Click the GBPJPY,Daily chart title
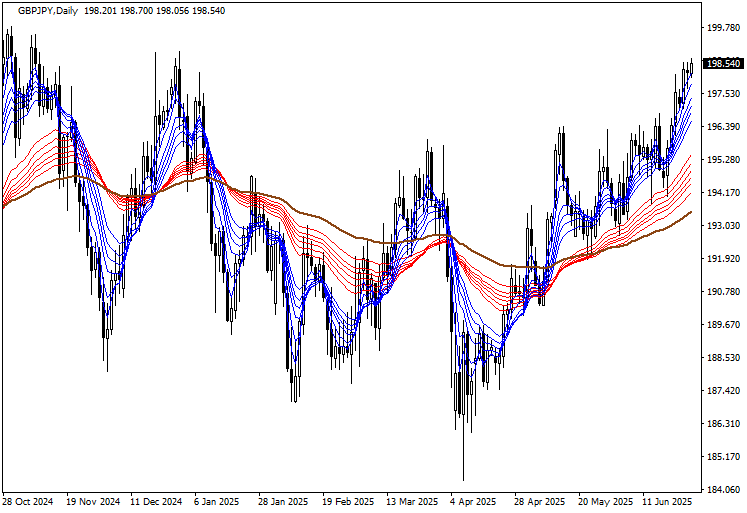 48,10
